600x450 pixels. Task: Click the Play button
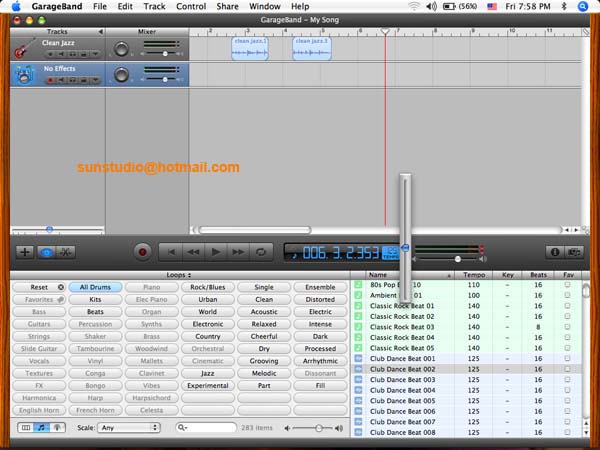(216, 252)
